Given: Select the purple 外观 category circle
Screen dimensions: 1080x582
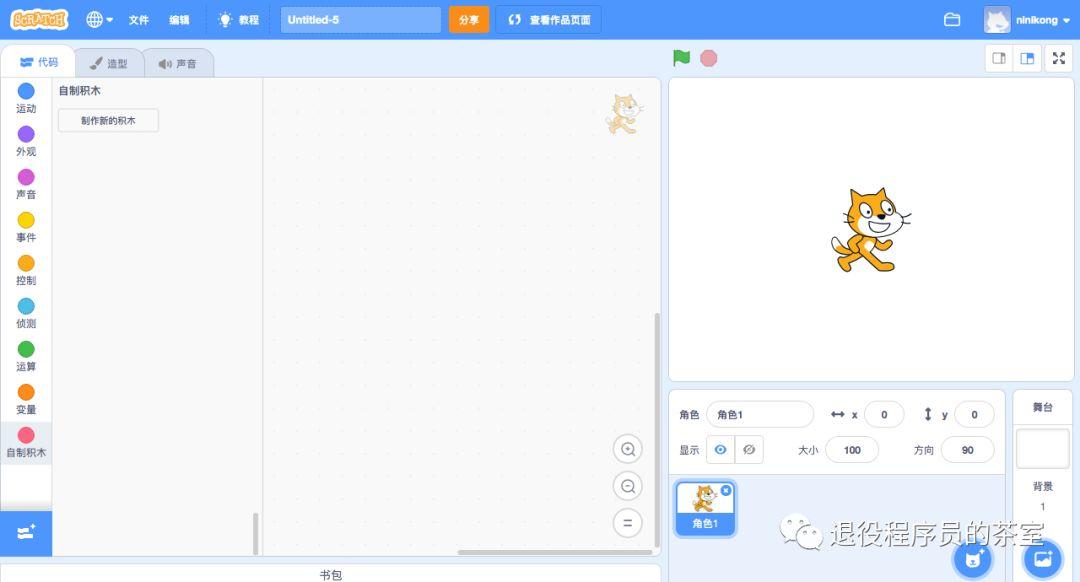Looking at the screenshot, I should click(x=26, y=134).
